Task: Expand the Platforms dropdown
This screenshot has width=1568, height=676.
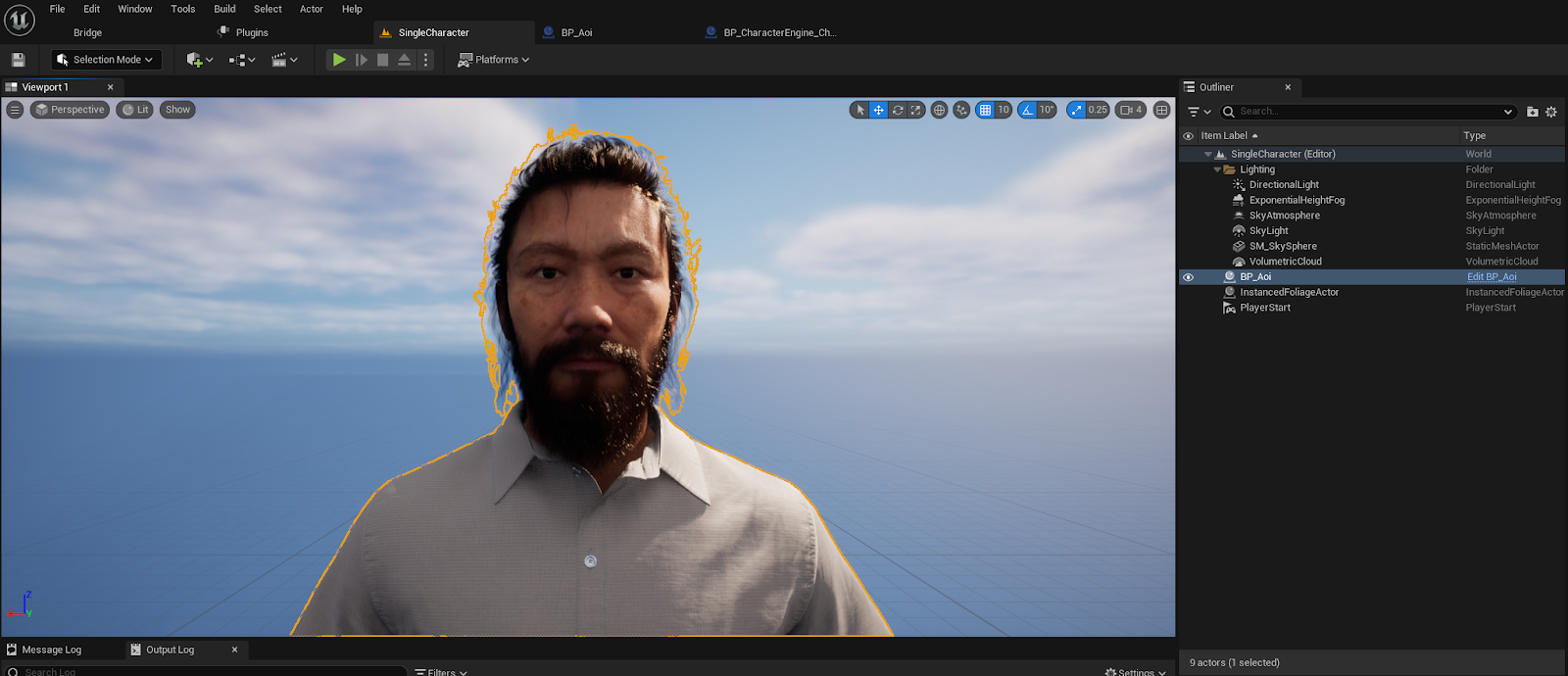Action: click(x=494, y=60)
